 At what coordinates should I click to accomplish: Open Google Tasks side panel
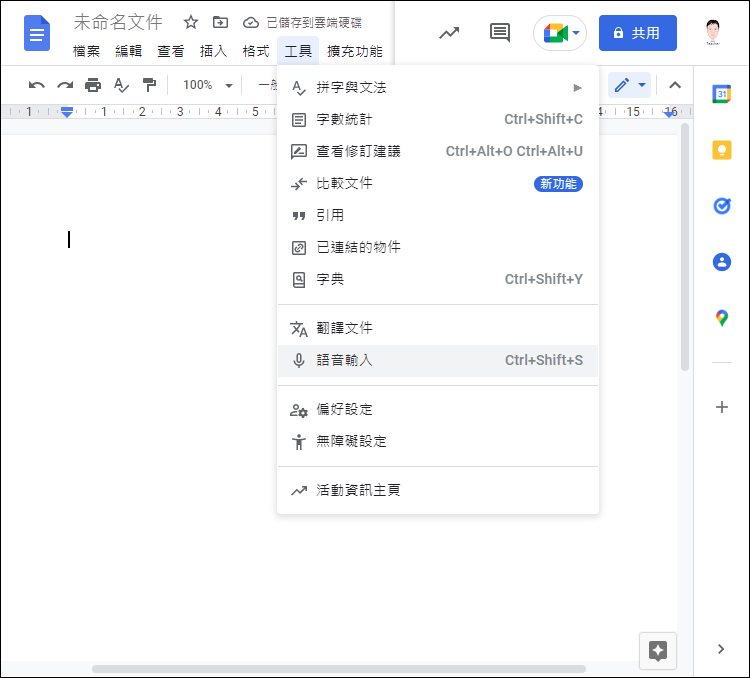pyautogui.click(x=722, y=206)
